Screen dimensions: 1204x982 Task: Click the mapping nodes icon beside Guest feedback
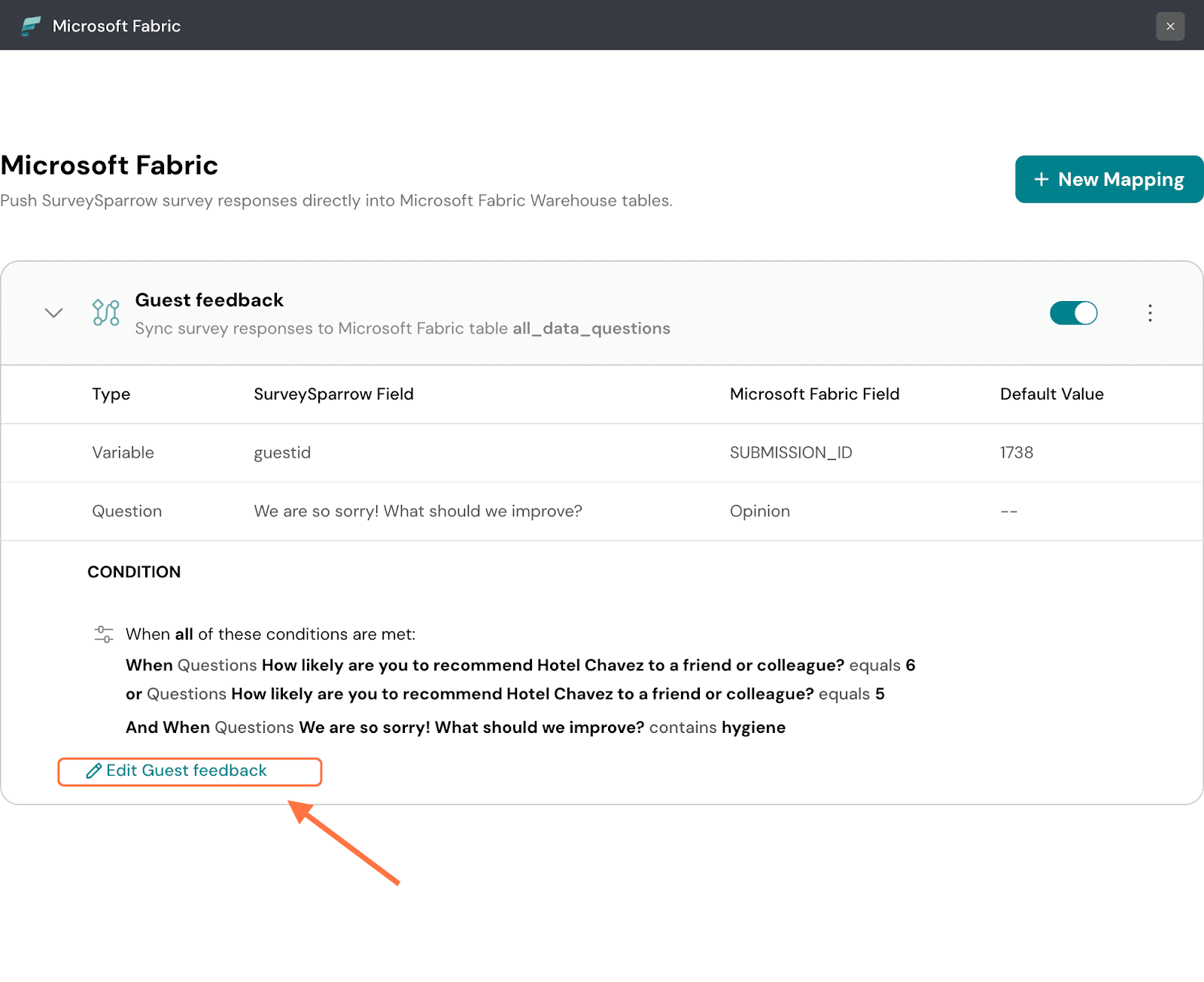pyautogui.click(x=105, y=313)
